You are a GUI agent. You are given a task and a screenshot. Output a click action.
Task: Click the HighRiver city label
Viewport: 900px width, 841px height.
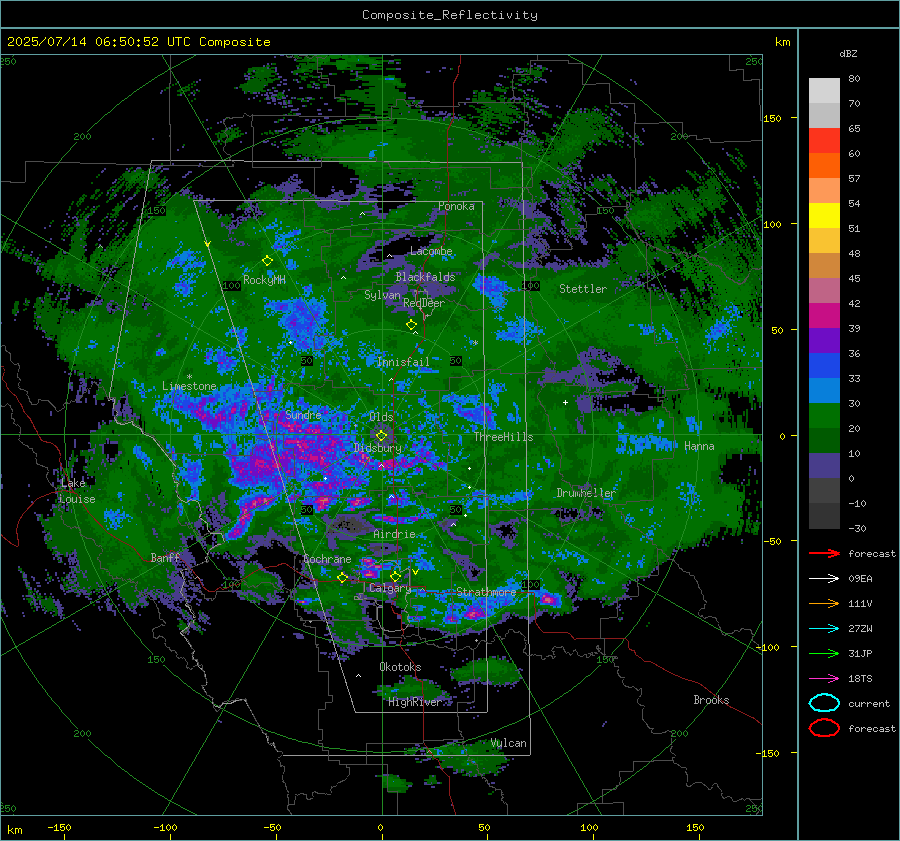point(414,702)
